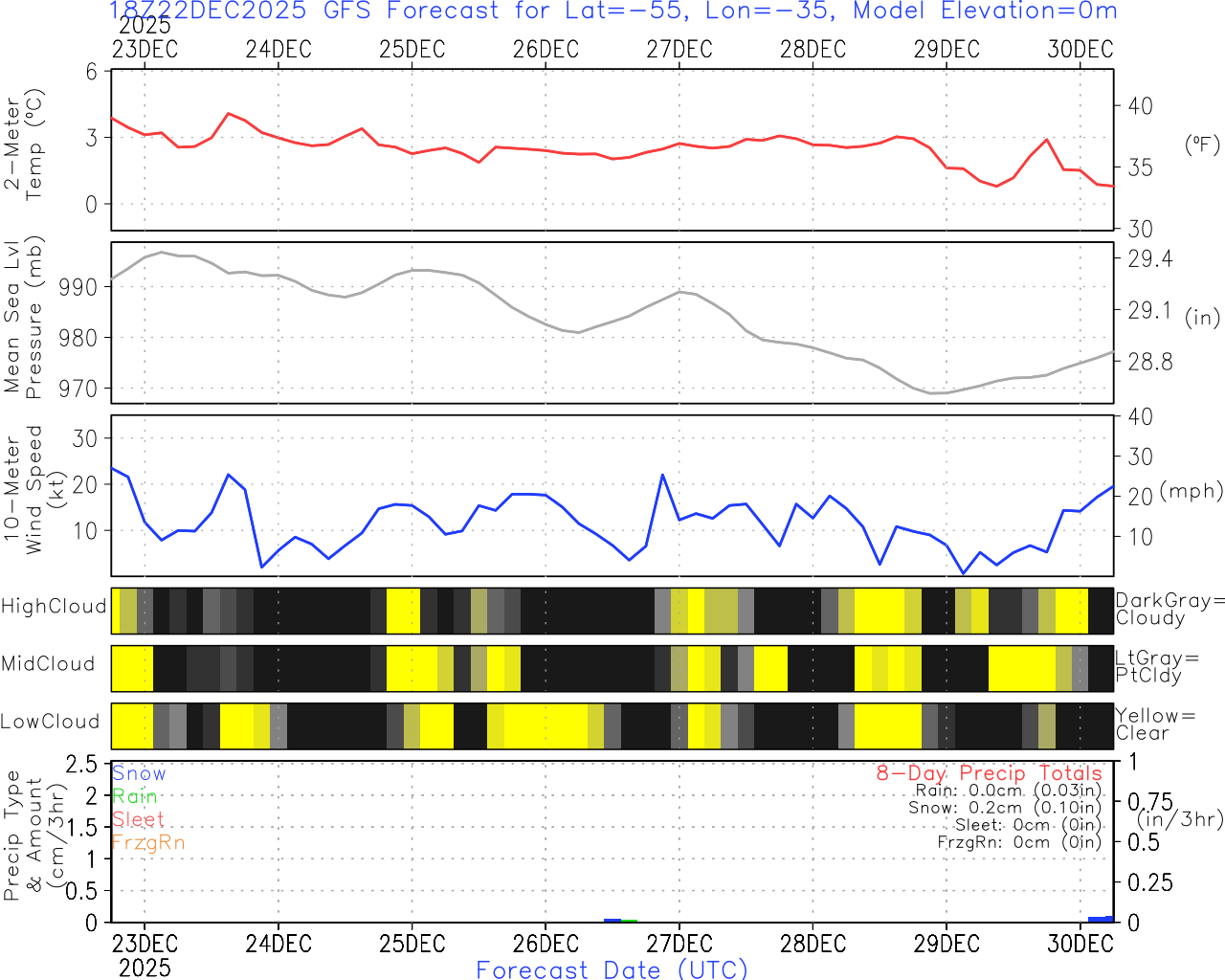Click the (°F) unit label

(1203, 145)
